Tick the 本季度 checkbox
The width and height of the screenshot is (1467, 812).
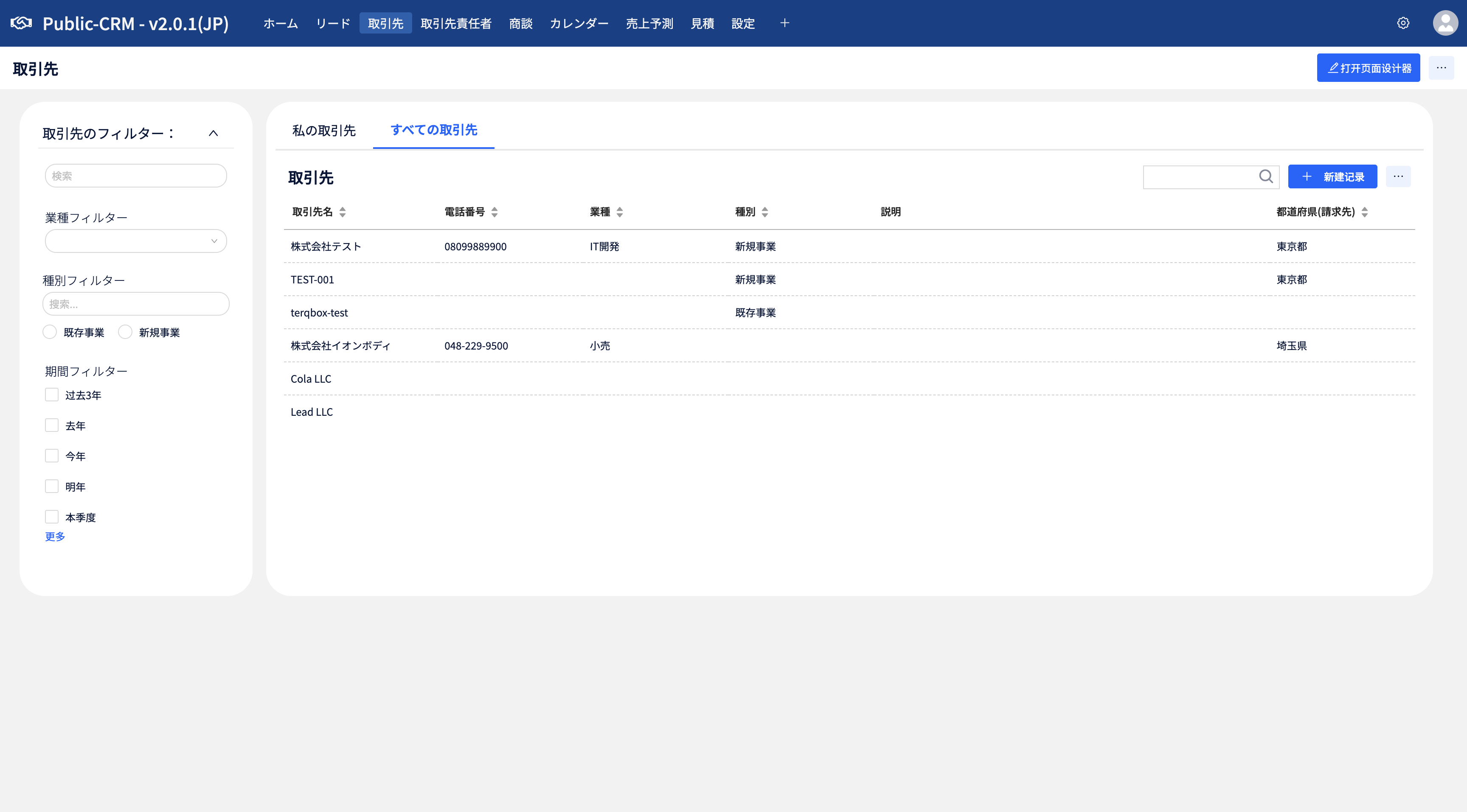pos(52,517)
